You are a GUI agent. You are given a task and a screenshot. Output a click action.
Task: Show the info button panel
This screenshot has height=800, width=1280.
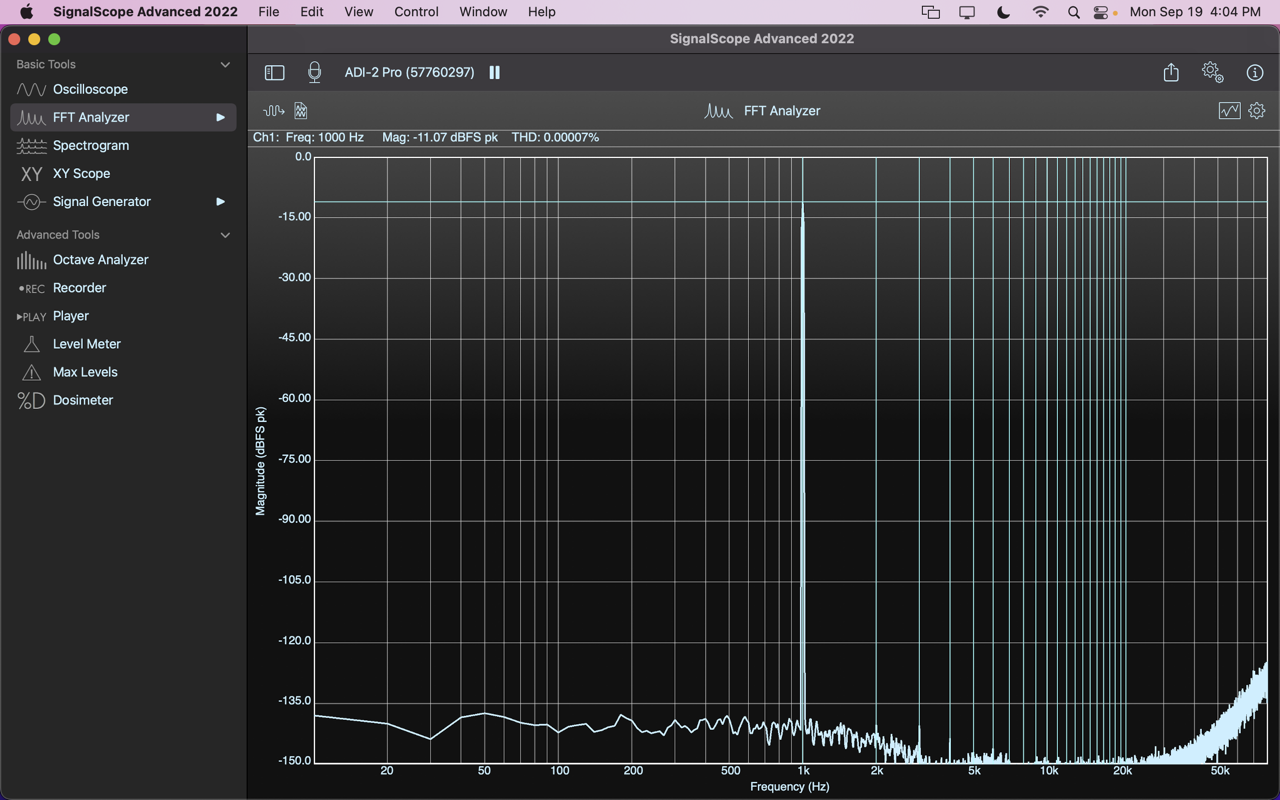coord(1255,72)
